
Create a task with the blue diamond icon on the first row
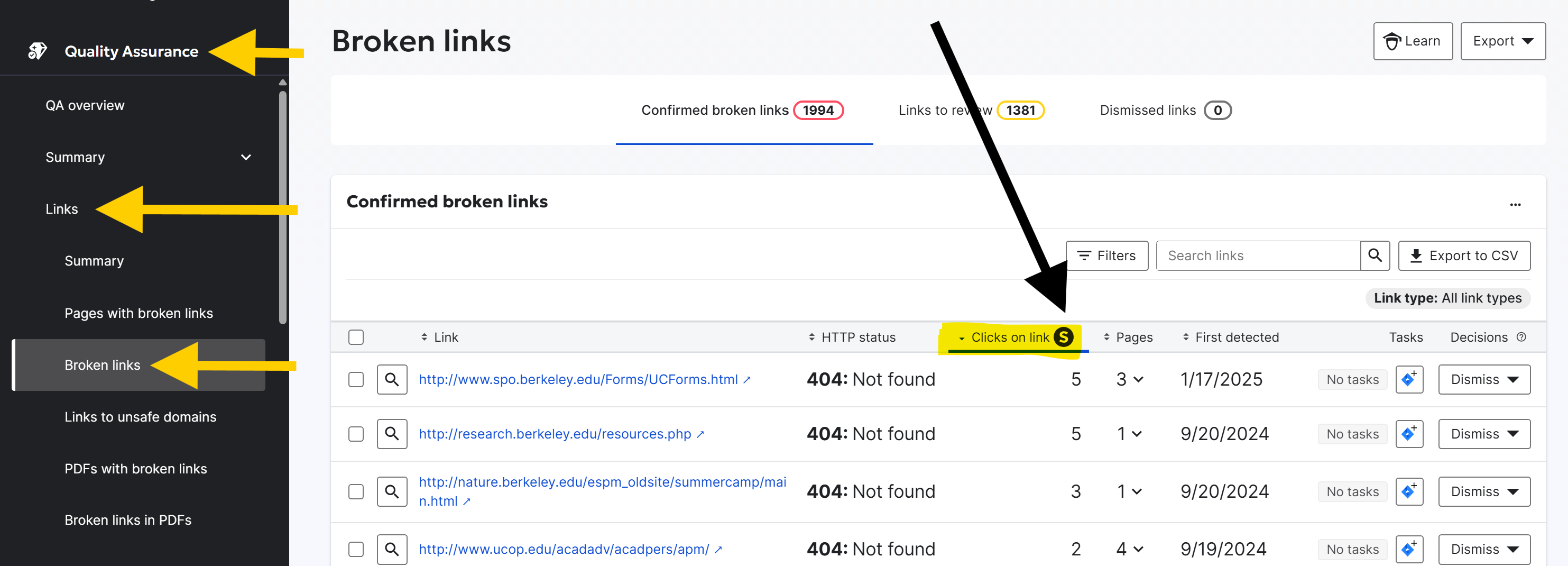[1409, 379]
